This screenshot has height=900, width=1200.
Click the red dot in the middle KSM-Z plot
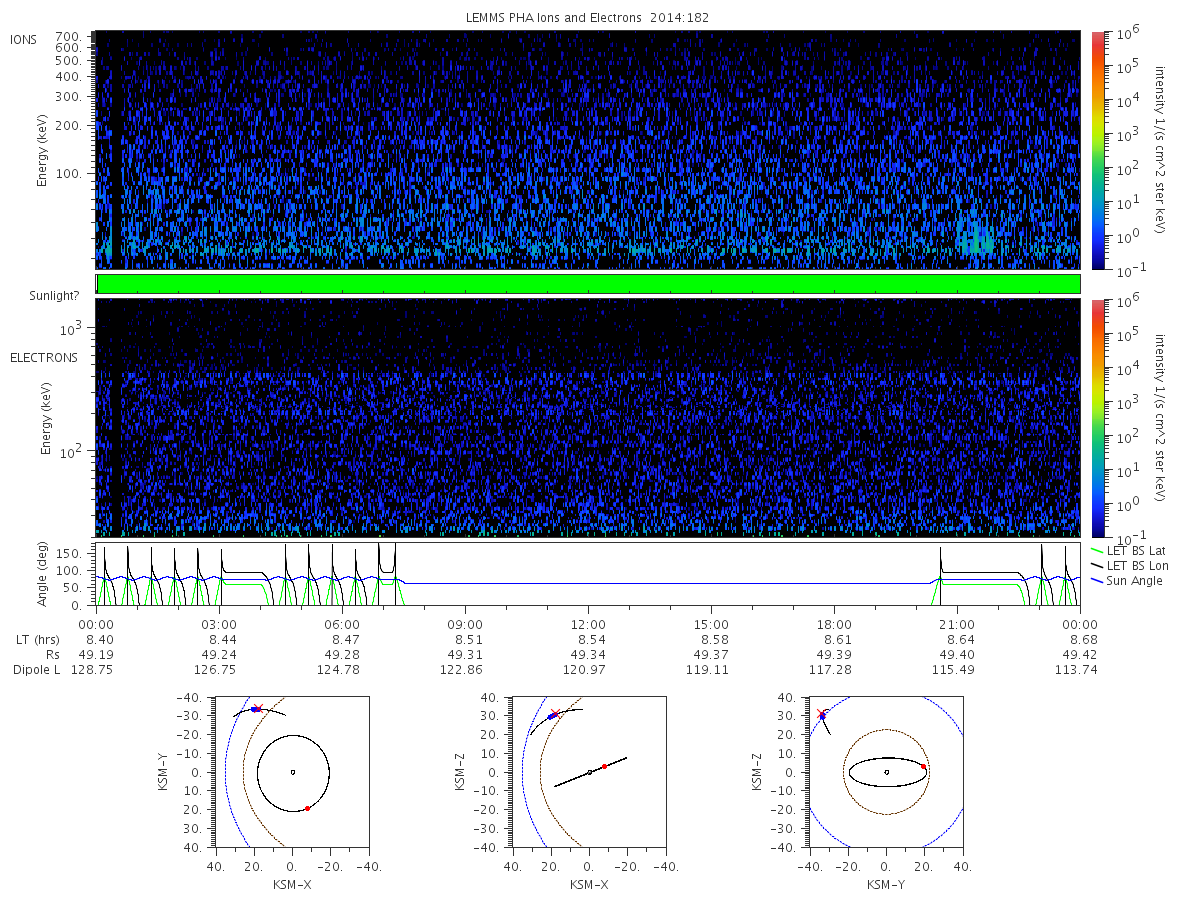(x=604, y=766)
